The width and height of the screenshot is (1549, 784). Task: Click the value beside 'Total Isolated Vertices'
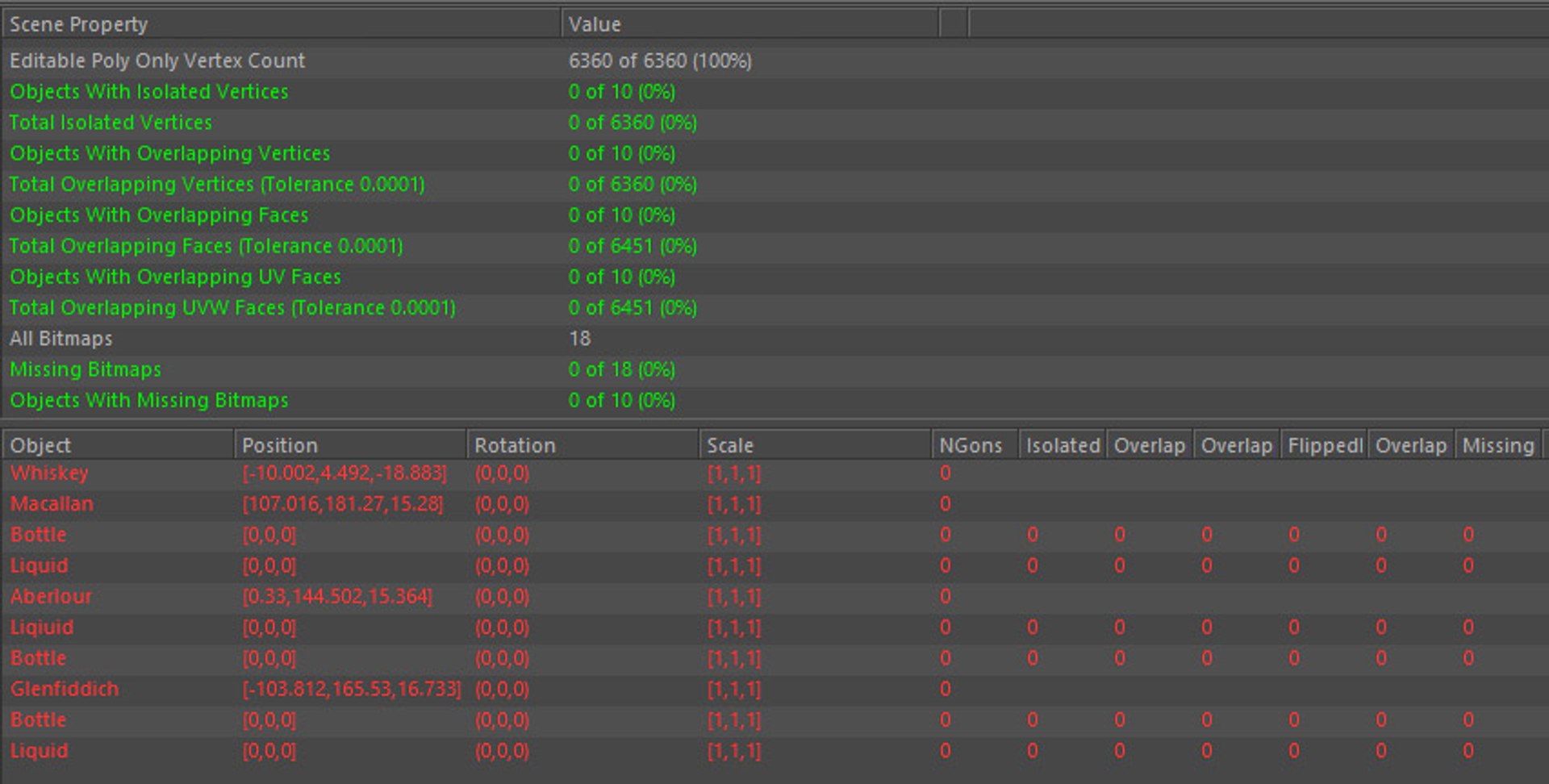point(632,123)
